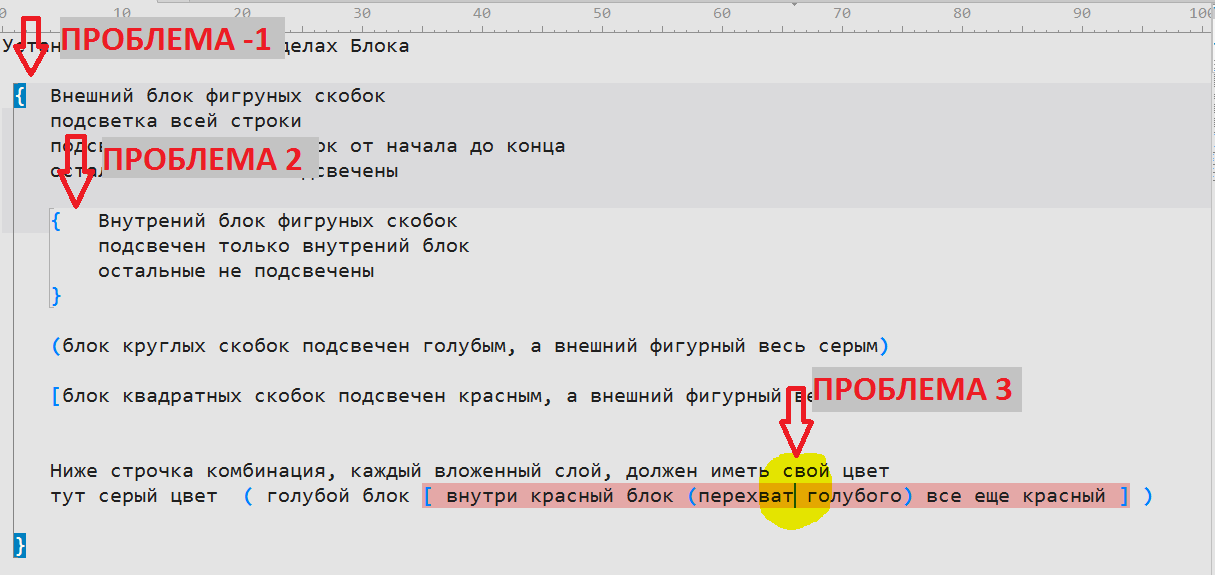
Task: Place cursor in line подсветка всей строки
Action: pyautogui.click(x=176, y=121)
